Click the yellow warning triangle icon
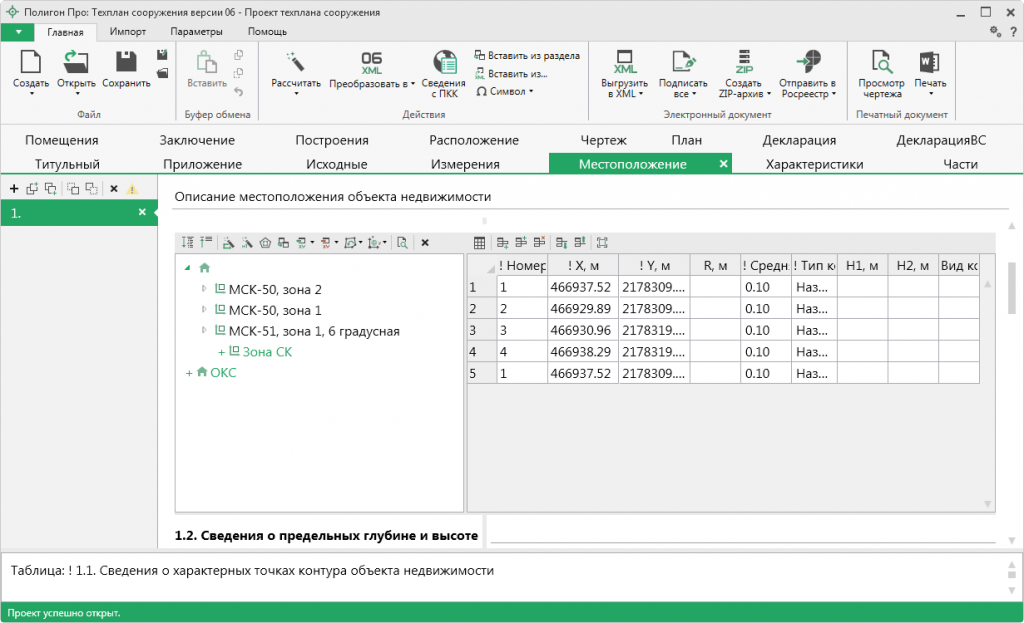This screenshot has width=1024, height=623. (x=132, y=189)
